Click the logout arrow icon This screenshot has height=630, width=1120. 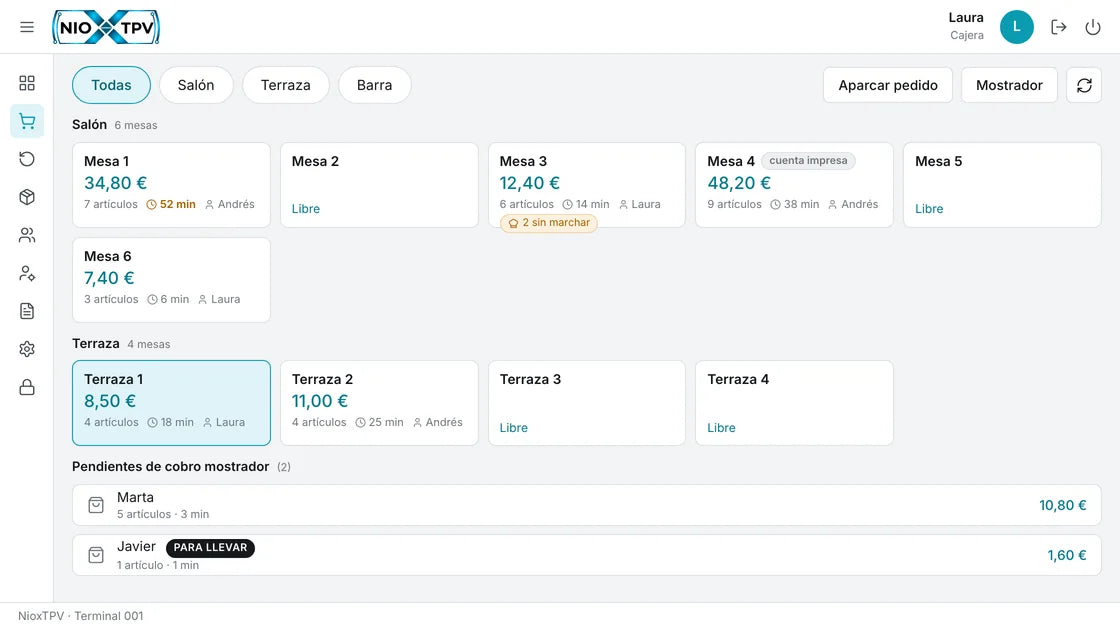click(1059, 27)
